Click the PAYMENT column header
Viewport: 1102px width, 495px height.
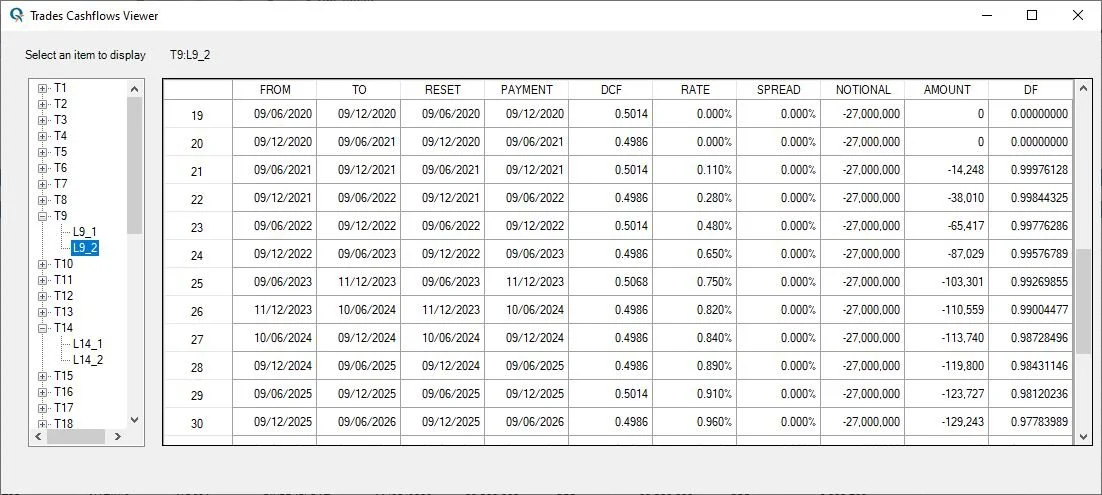526,90
